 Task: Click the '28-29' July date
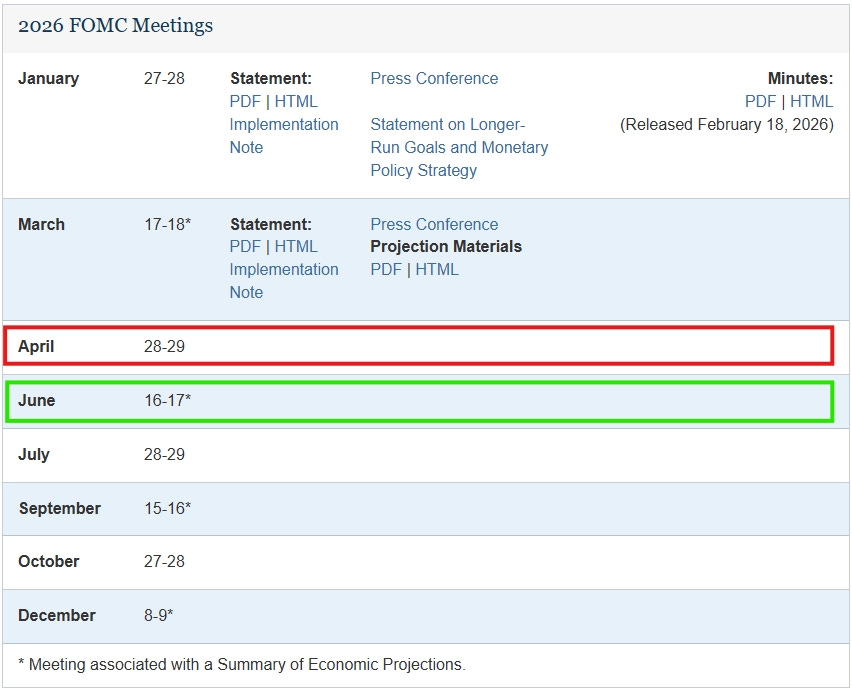coord(164,454)
